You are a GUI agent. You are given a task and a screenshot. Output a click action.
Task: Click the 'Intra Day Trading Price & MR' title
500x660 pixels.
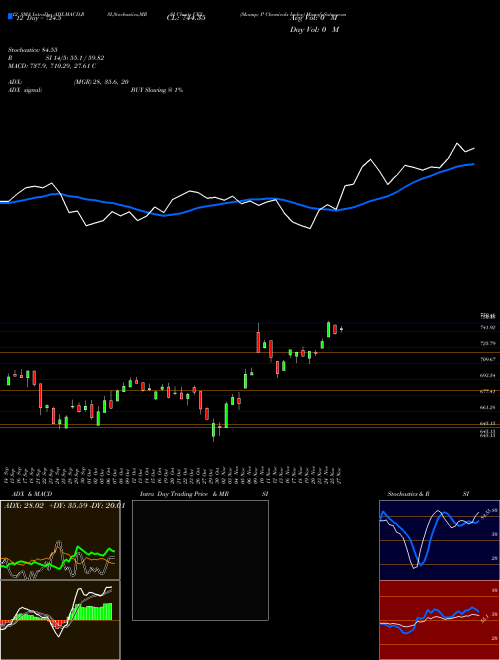pyautogui.click(x=184, y=494)
